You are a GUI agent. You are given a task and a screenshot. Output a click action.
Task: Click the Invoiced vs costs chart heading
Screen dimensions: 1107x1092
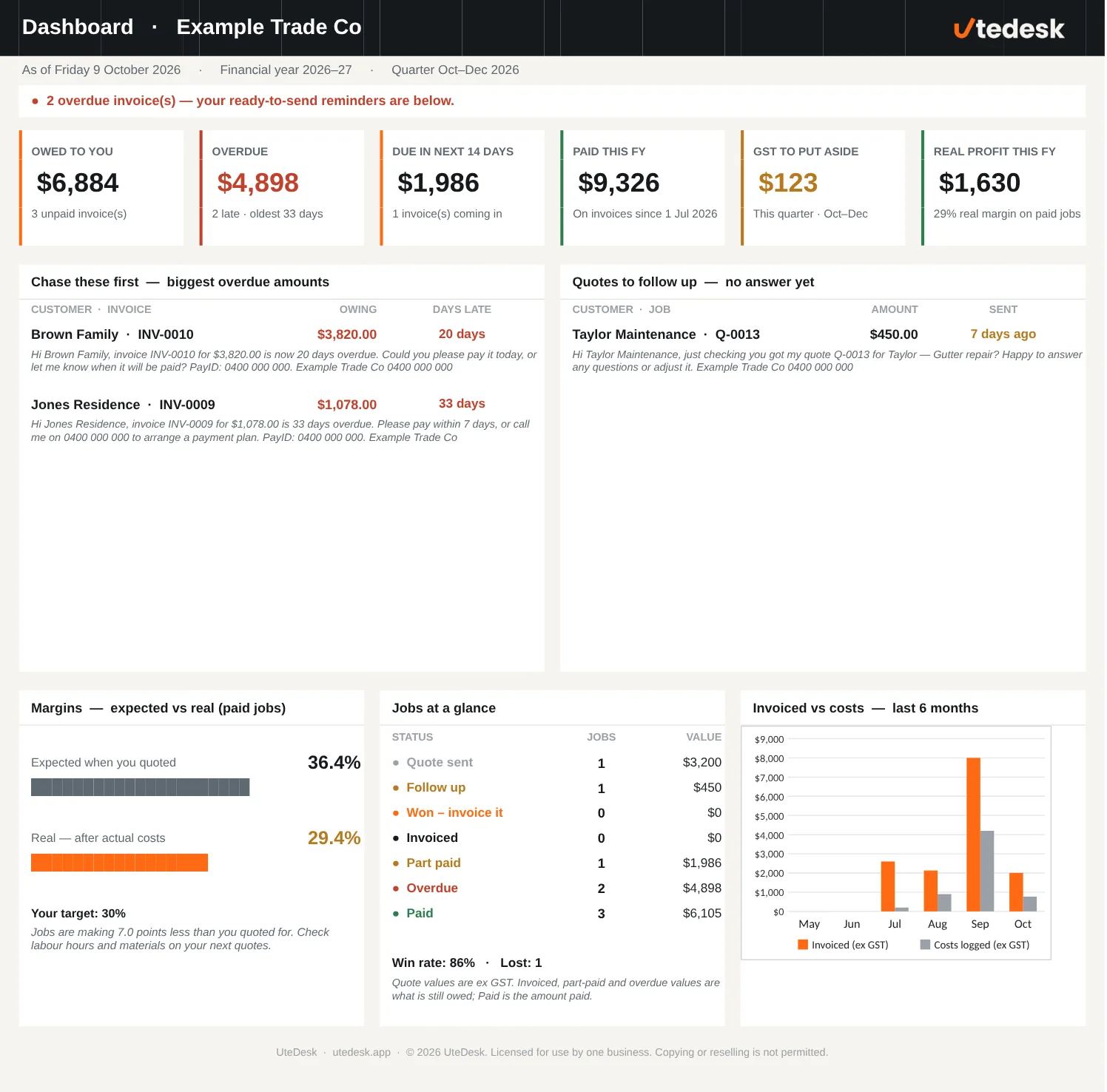865,709
